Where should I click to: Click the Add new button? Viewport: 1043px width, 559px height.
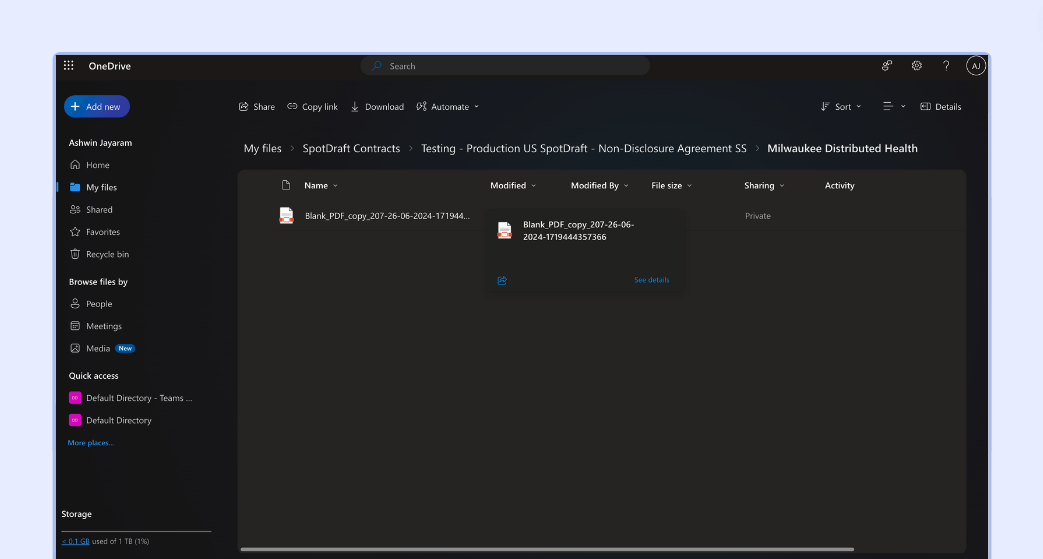pos(96,107)
